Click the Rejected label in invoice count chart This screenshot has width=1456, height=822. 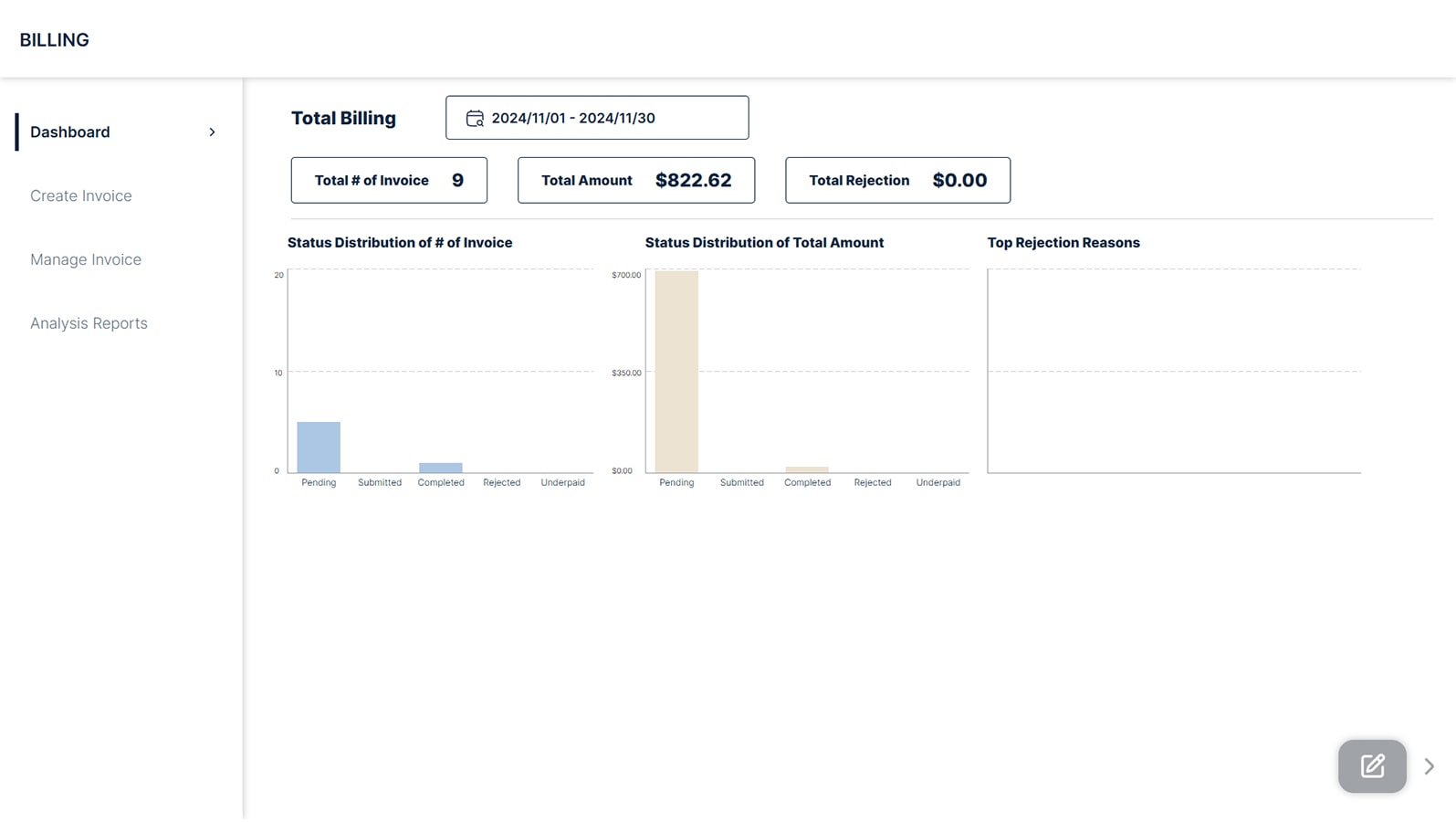(502, 482)
